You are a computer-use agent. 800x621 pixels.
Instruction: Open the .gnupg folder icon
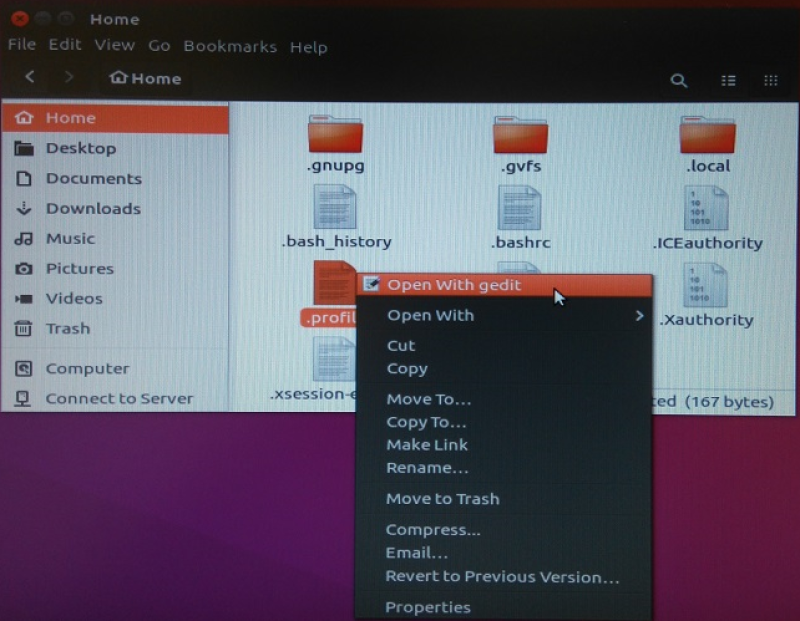tap(335, 134)
